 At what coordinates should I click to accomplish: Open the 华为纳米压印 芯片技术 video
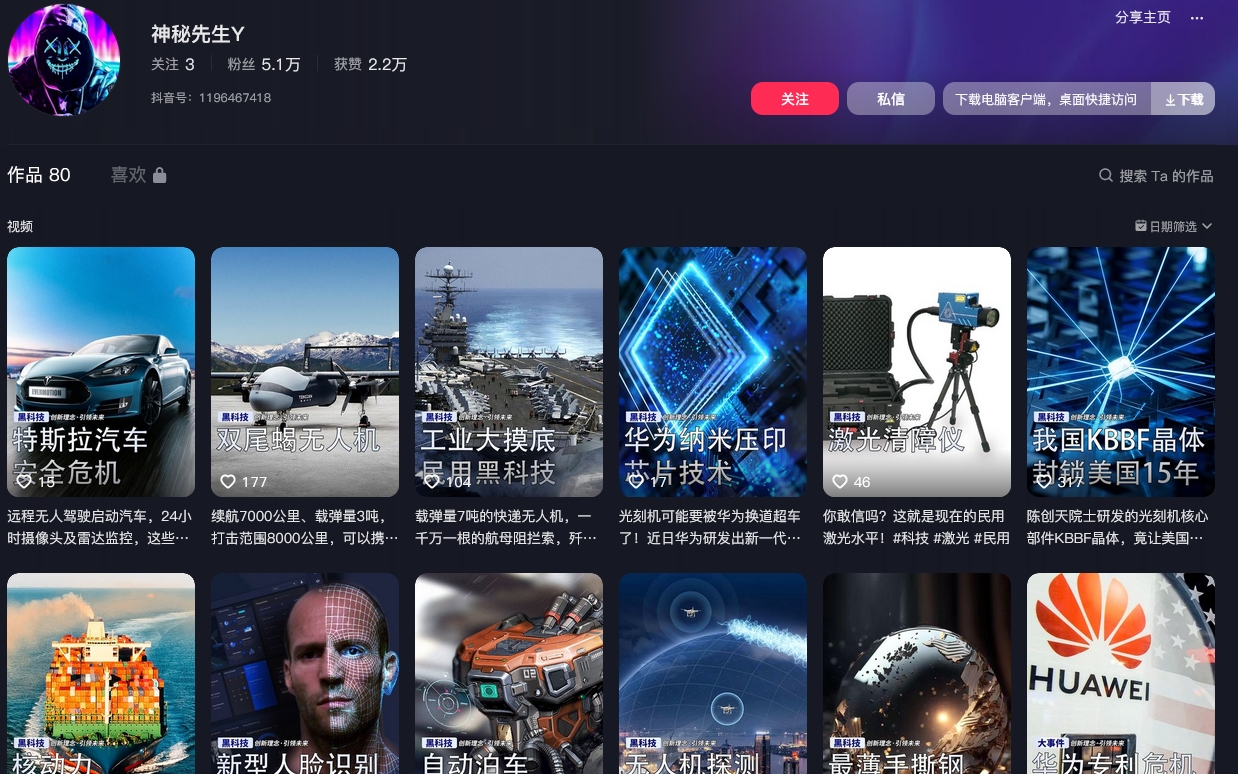click(713, 372)
